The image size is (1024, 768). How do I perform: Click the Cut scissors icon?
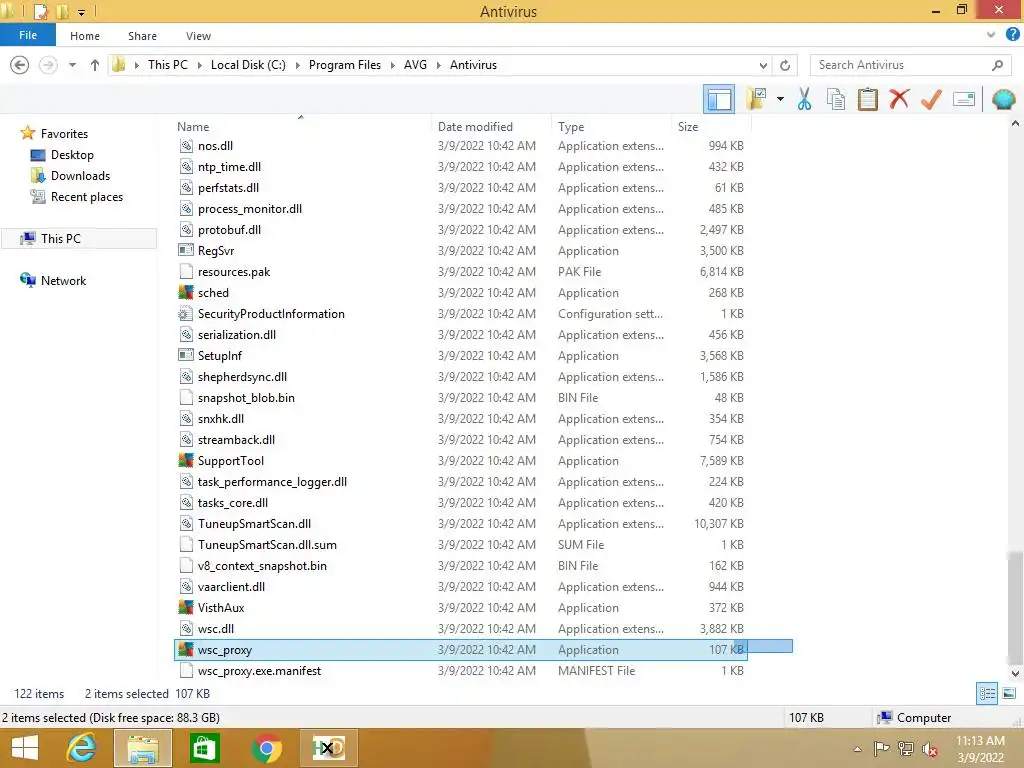(804, 99)
